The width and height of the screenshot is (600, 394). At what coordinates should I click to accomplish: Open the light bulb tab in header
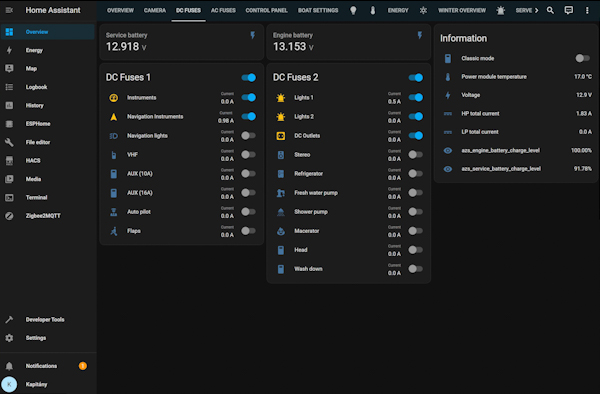(x=353, y=10)
